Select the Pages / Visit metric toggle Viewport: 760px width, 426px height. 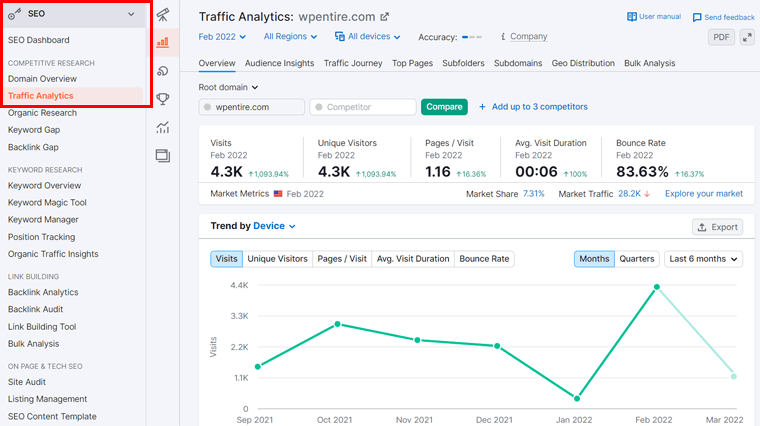coord(342,259)
